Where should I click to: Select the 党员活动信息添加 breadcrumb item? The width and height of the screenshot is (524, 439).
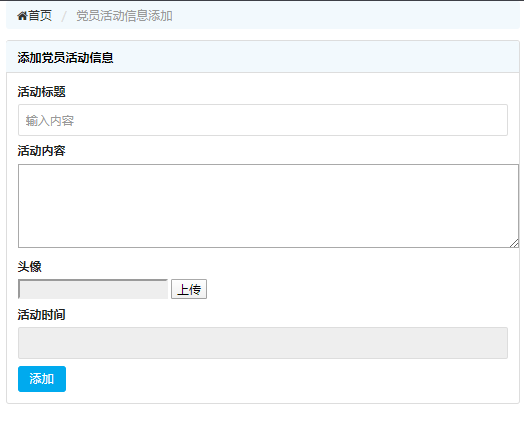(124, 16)
